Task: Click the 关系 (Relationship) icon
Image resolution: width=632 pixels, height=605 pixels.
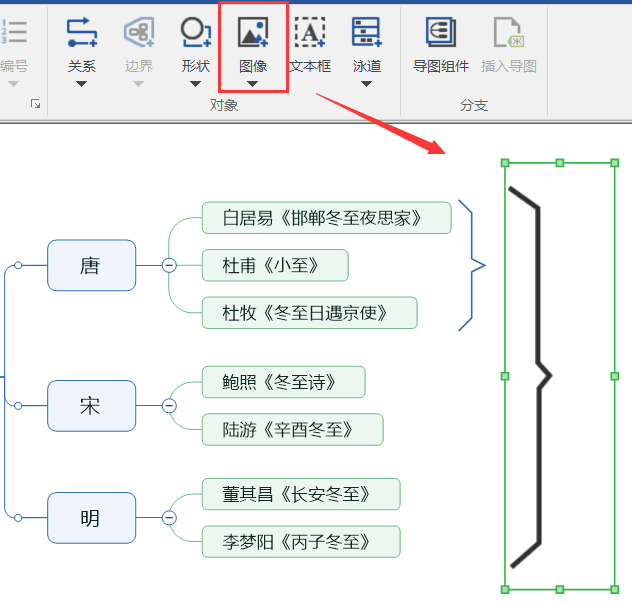Action: (x=81, y=33)
